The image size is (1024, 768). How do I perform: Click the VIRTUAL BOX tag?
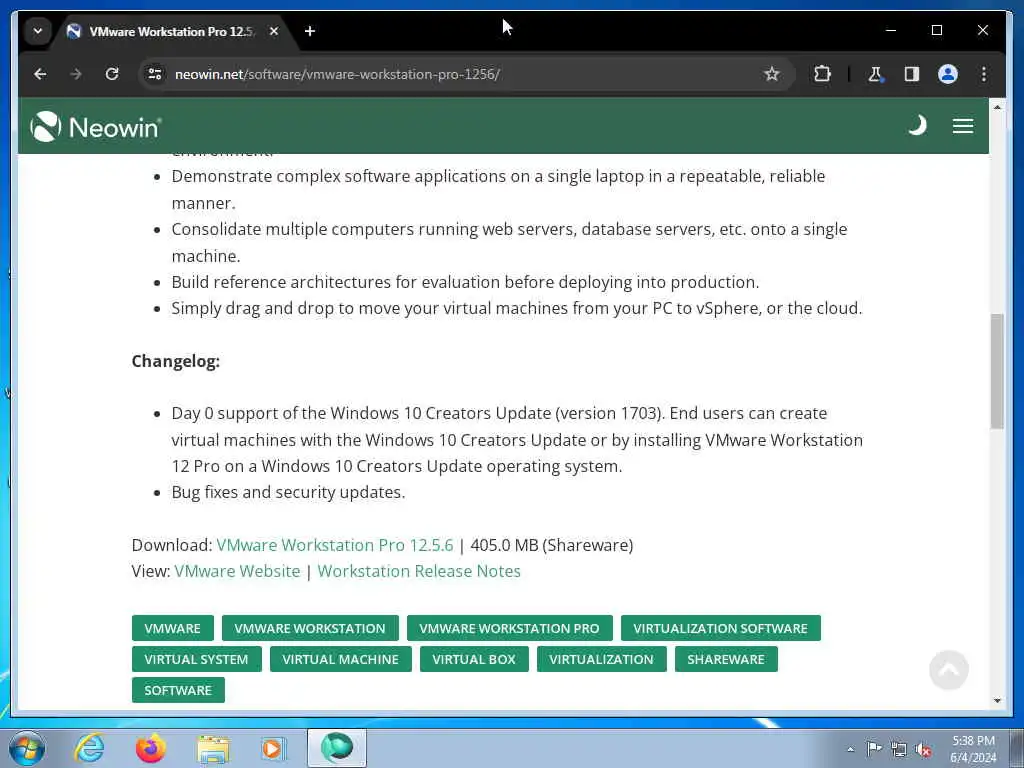pyautogui.click(x=474, y=659)
